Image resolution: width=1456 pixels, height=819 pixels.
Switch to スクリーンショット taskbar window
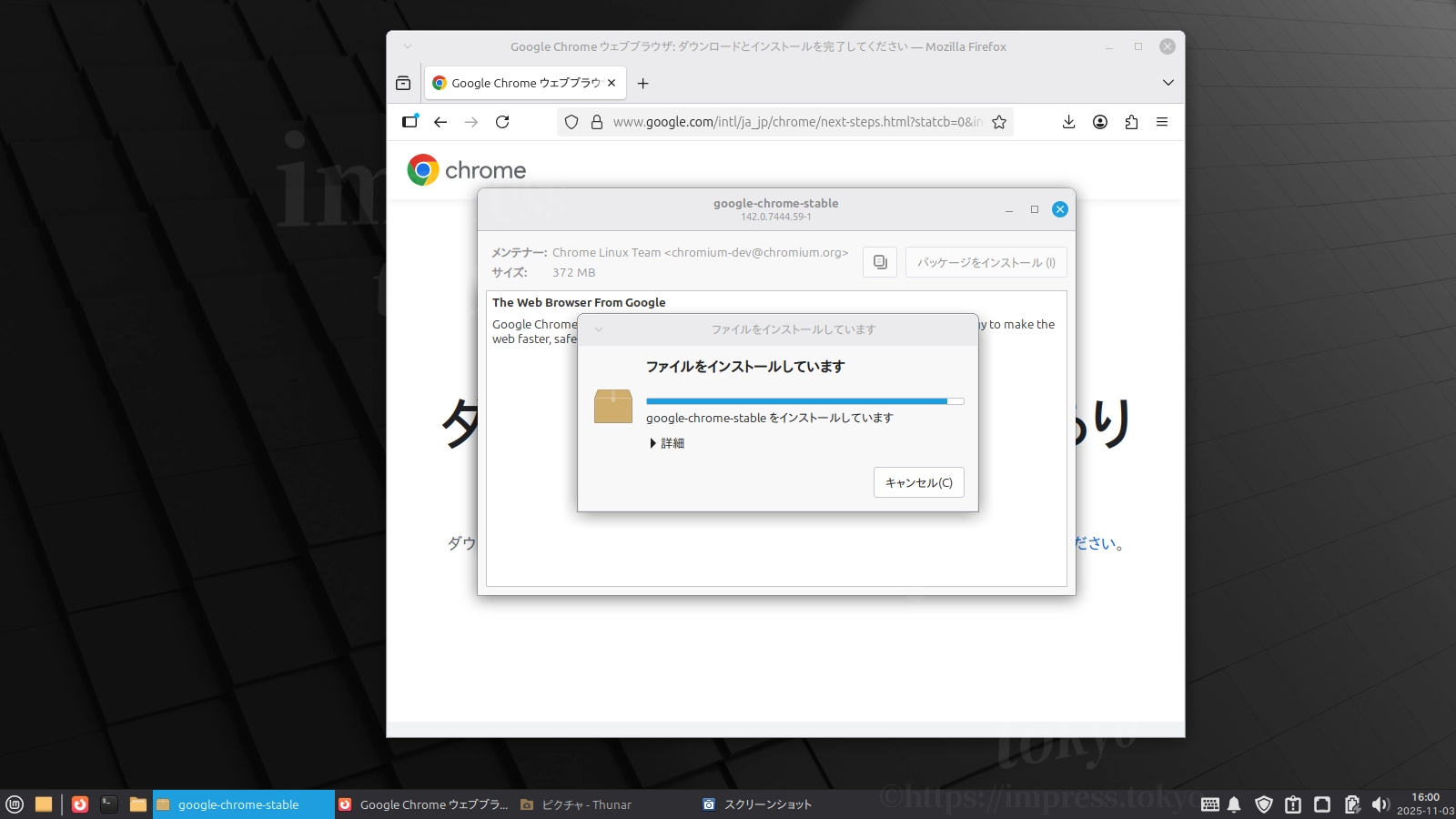790,804
